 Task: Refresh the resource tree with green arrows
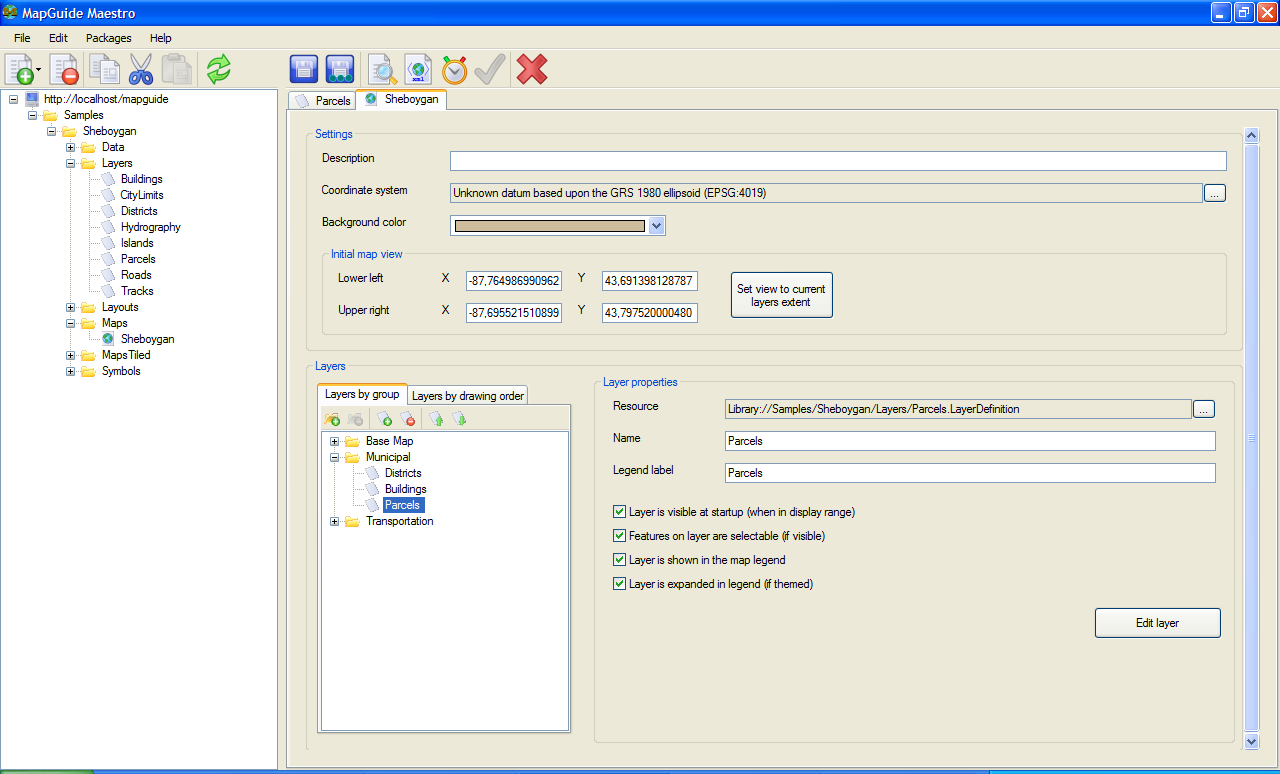[x=219, y=69]
